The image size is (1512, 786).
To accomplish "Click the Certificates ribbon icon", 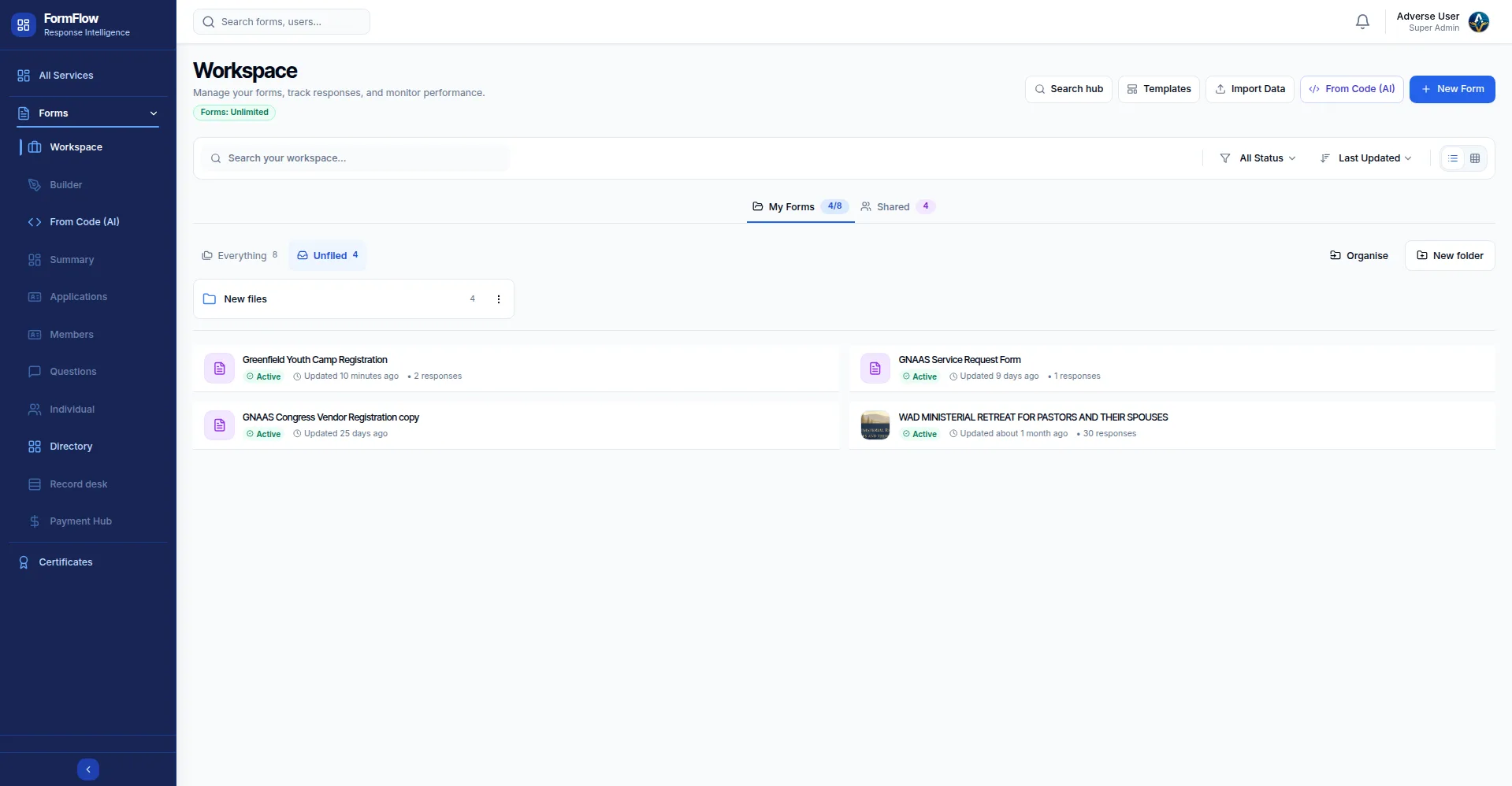I will click(24, 562).
